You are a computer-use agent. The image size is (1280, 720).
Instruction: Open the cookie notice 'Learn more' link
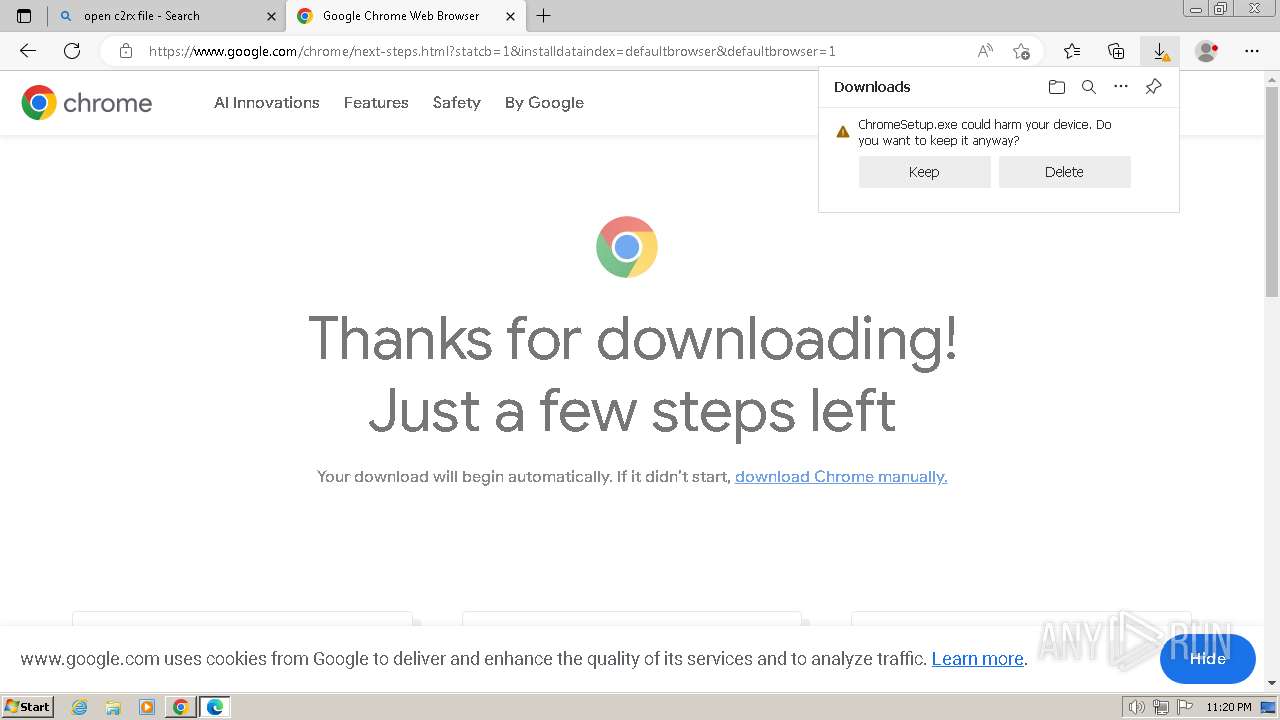pyautogui.click(x=978, y=659)
